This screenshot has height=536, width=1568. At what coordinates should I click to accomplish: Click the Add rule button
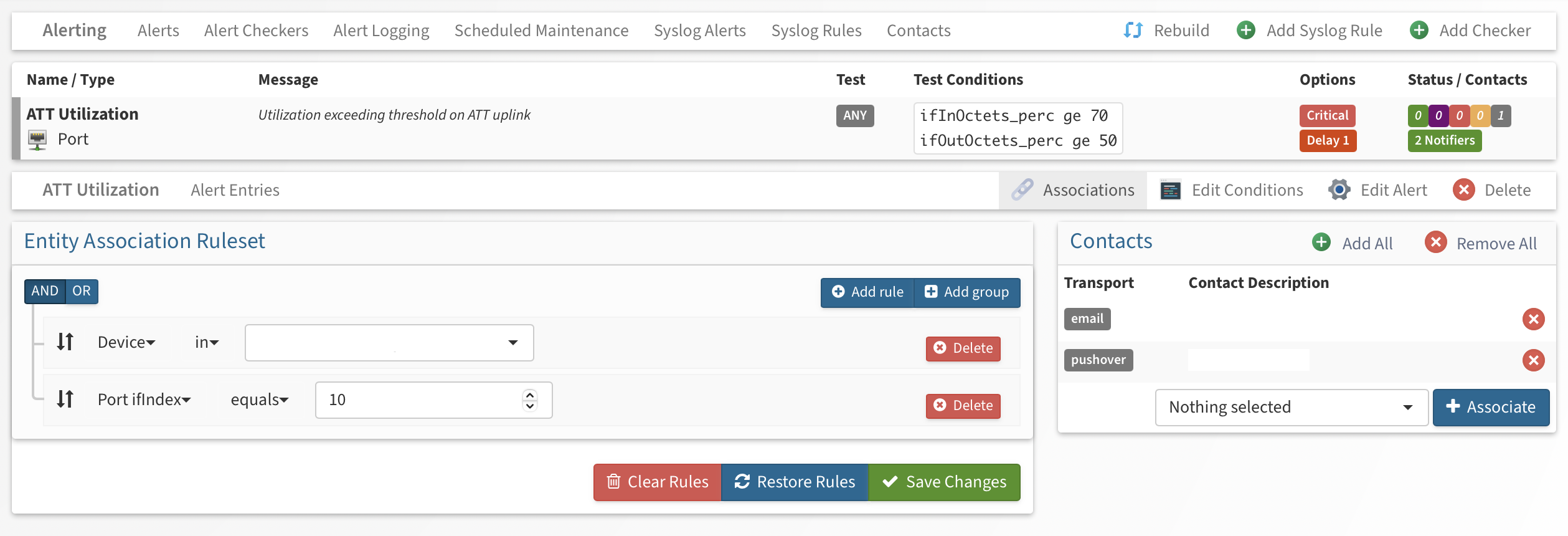click(x=867, y=292)
